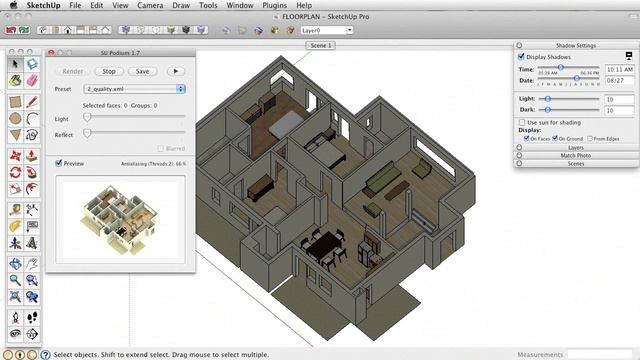The height and width of the screenshot is (360, 640).
Task: Enable Use sun for shading
Action: click(522, 122)
